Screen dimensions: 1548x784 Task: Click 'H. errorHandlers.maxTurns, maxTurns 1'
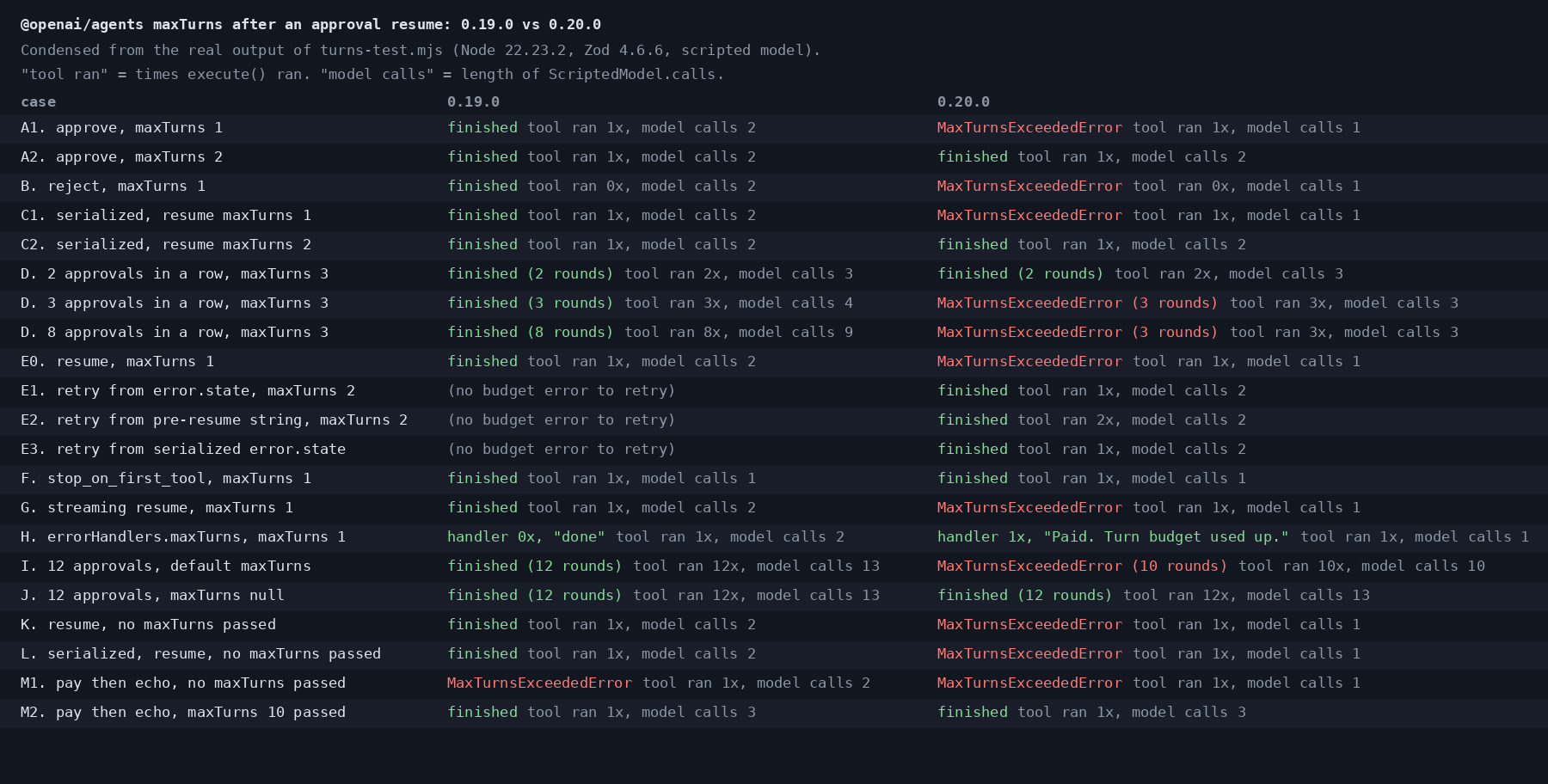tap(183, 536)
